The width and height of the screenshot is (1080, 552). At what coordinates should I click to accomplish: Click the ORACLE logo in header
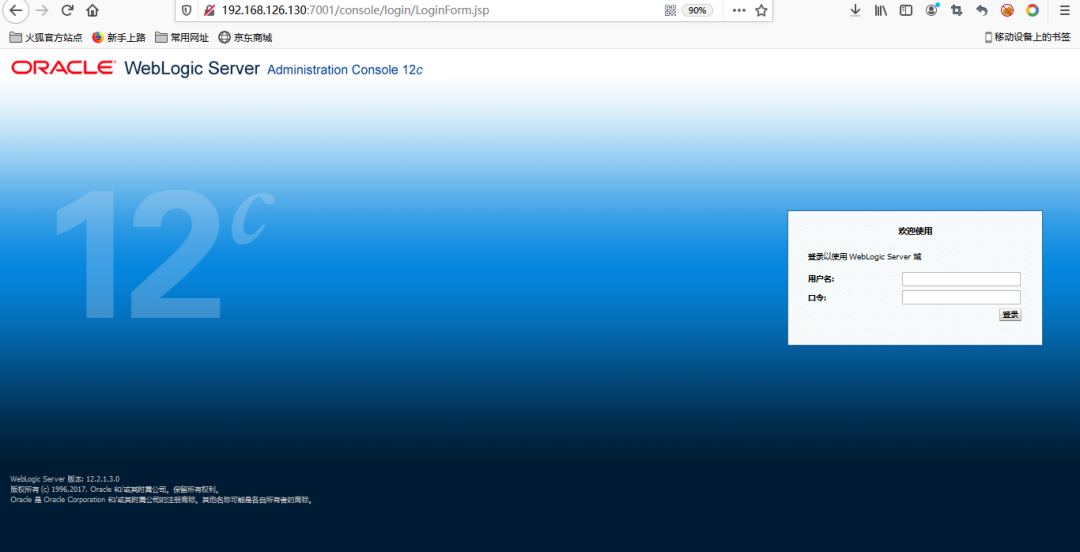click(x=63, y=68)
